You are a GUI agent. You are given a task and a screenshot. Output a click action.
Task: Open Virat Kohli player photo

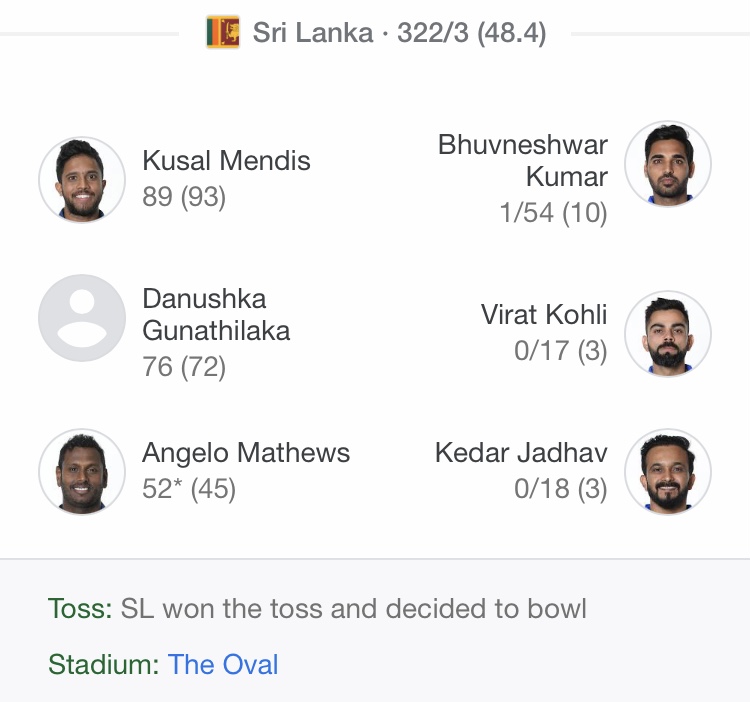[668, 334]
